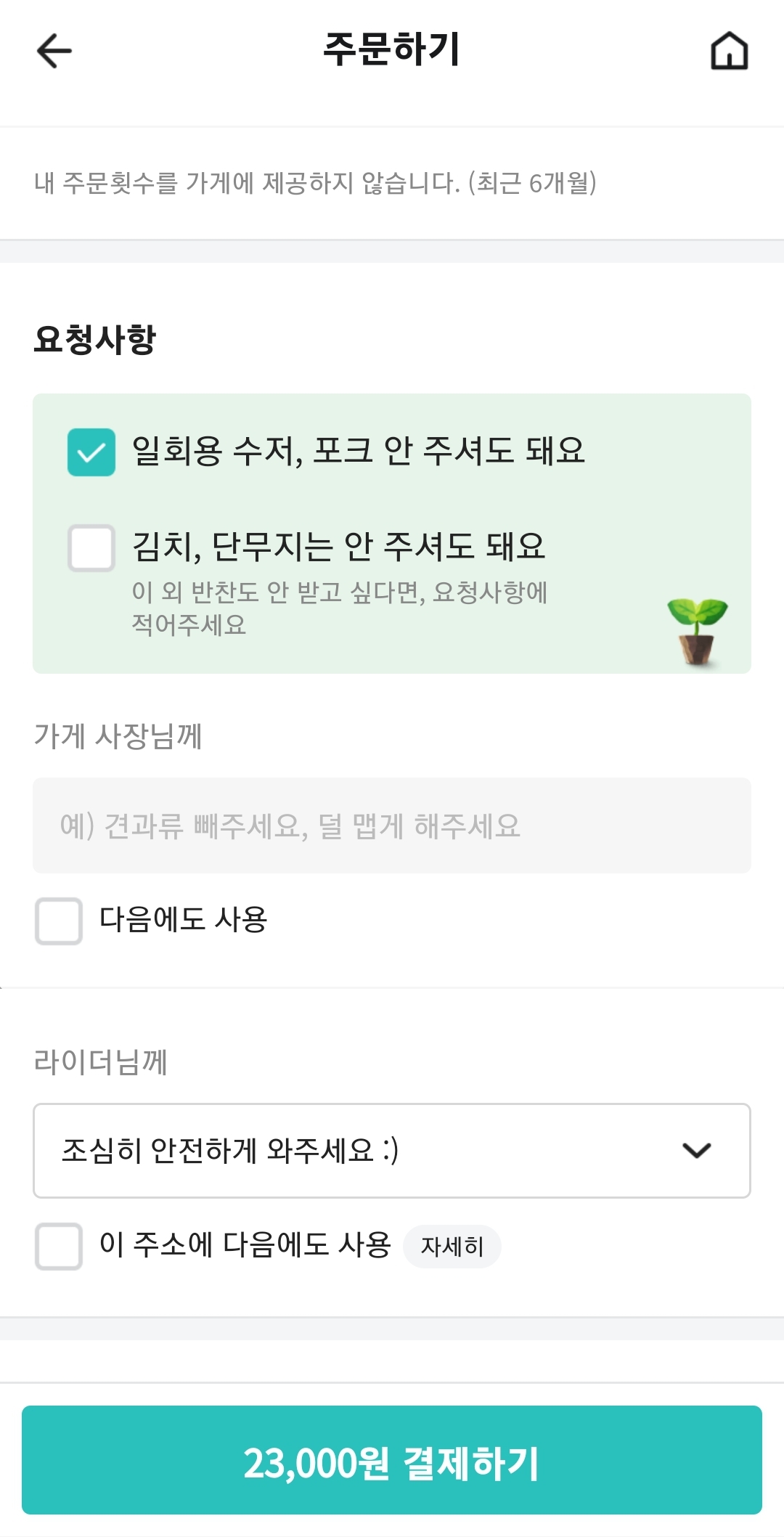Tap the 내 주문횟수를 가게에 제공하지 않습니다 notice

pos(316,183)
